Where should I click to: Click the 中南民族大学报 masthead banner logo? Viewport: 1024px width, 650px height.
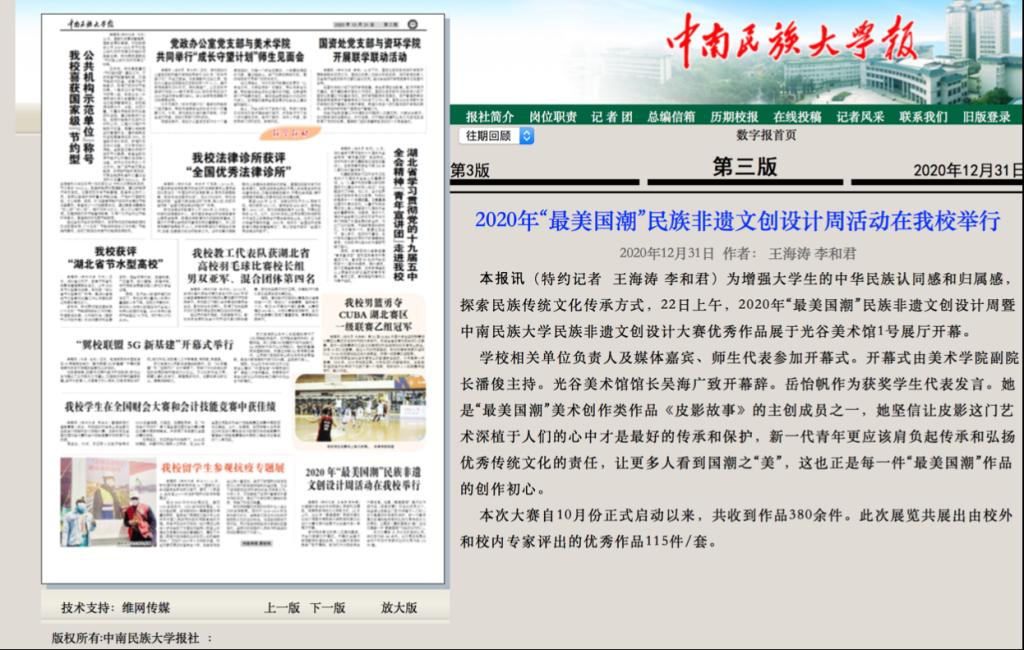click(x=790, y=45)
